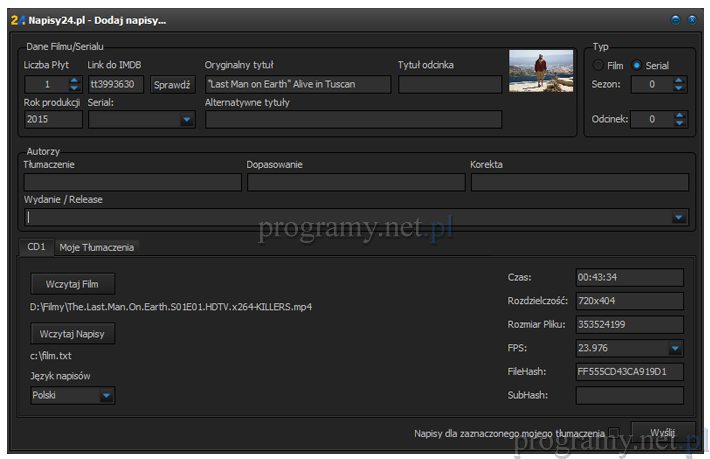The width and height of the screenshot is (710, 459).
Task: Click the Tłumaczenie author input field
Action: tap(132, 182)
